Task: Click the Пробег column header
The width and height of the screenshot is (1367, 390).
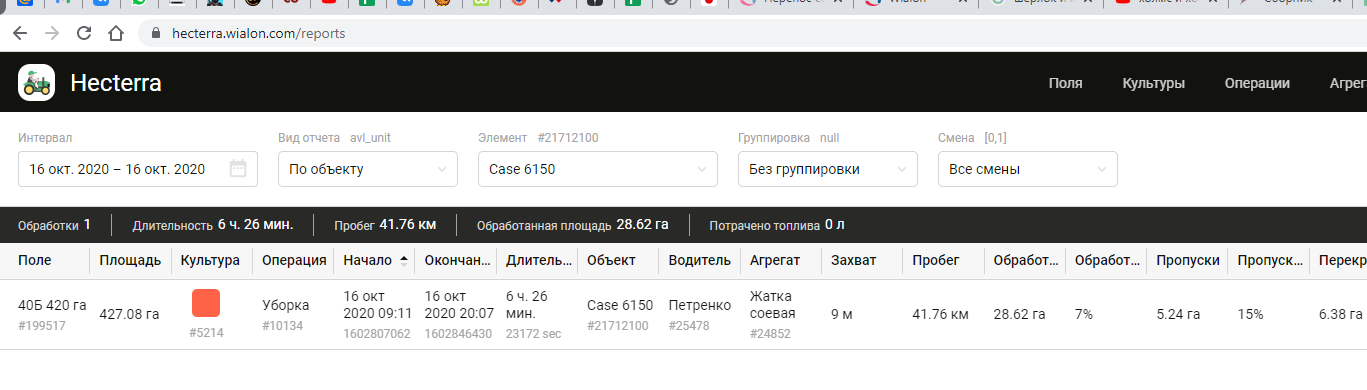Action: (x=936, y=260)
